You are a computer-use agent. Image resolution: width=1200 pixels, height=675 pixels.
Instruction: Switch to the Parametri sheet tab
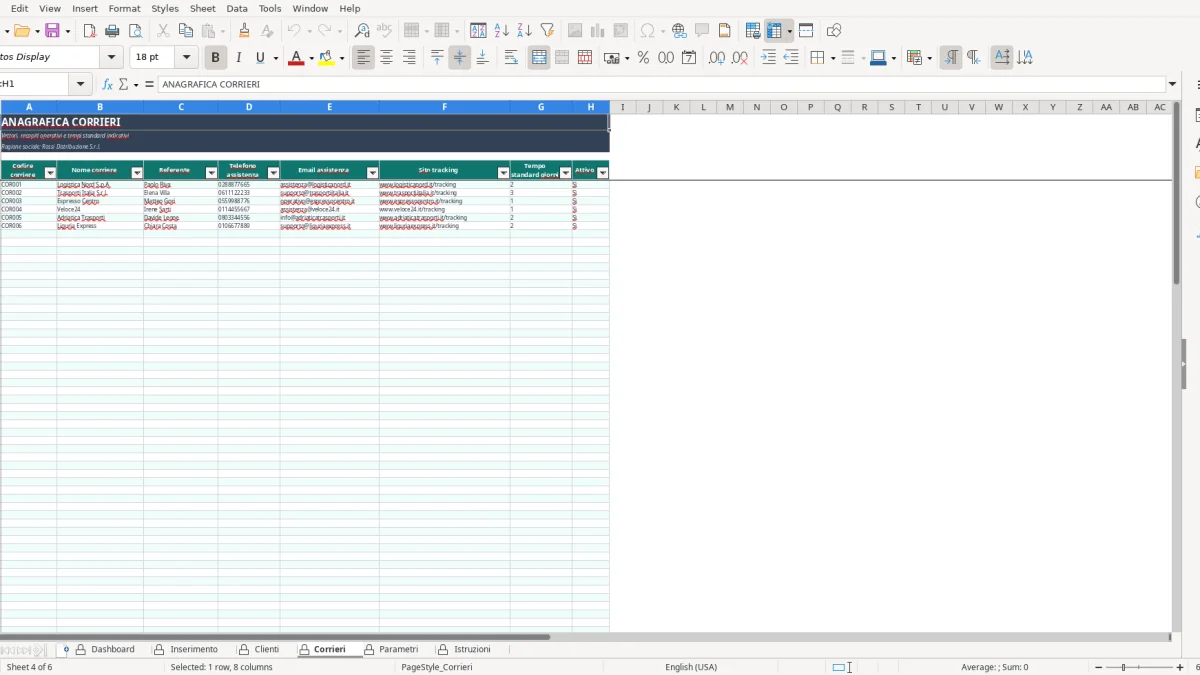[391, 650]
